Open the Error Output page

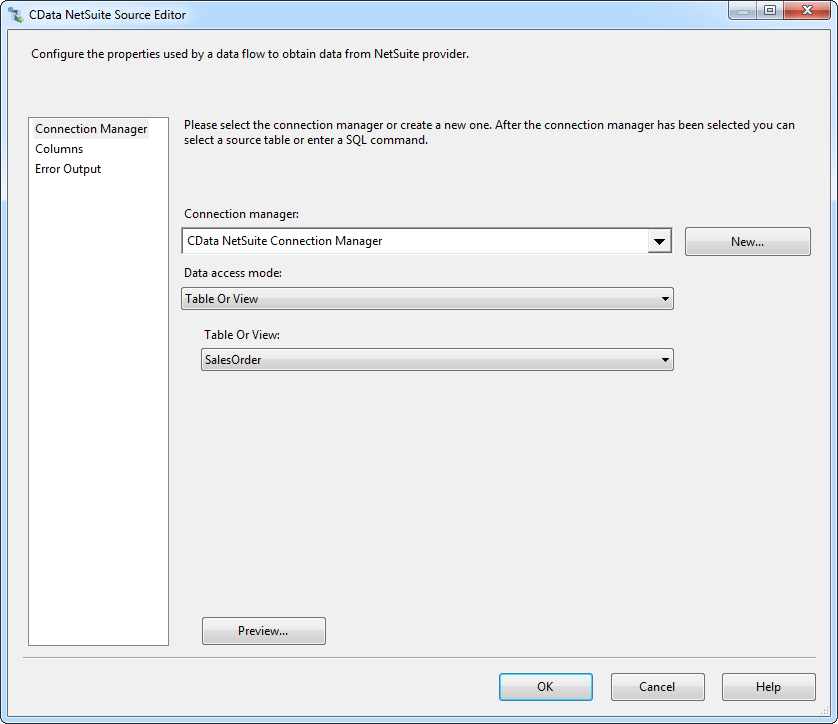(68, 169)
